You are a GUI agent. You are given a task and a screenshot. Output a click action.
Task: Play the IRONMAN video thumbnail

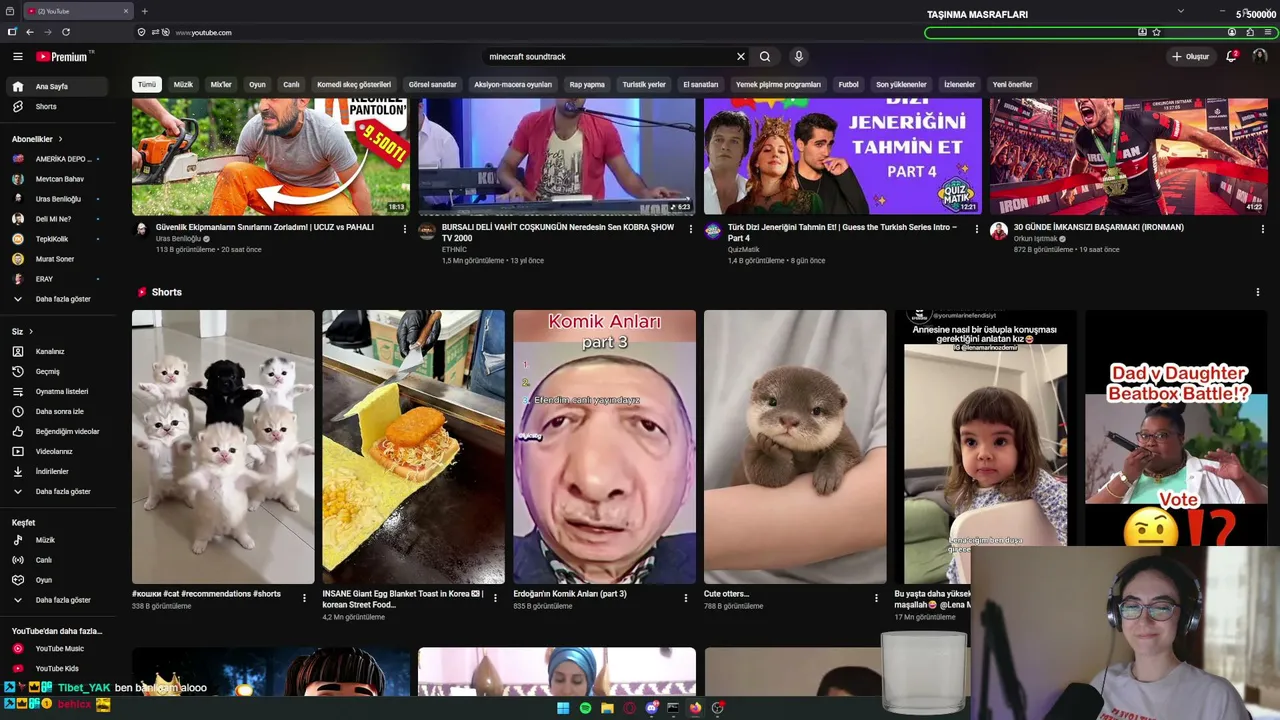click(x=1129, y=157)
